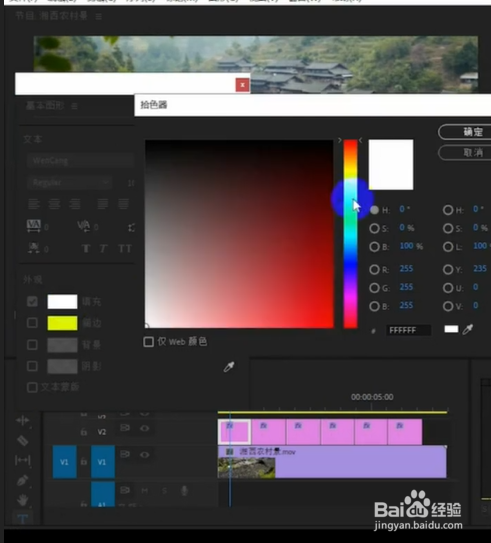Check the 仅 Web 颜色 checkbox
The height and width of the screenshot is (543, 491).
[149, 342]
